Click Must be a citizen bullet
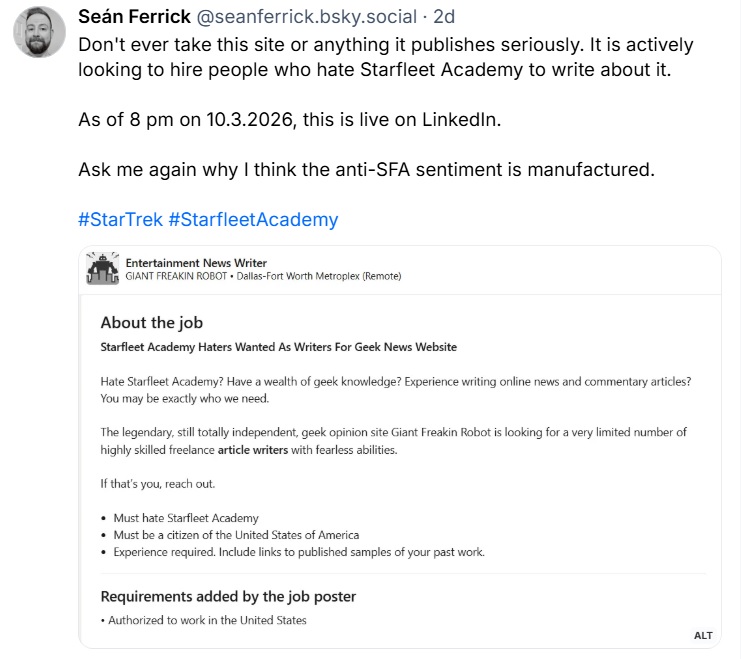Screen dimensions: 741x659 click(235, 535)
